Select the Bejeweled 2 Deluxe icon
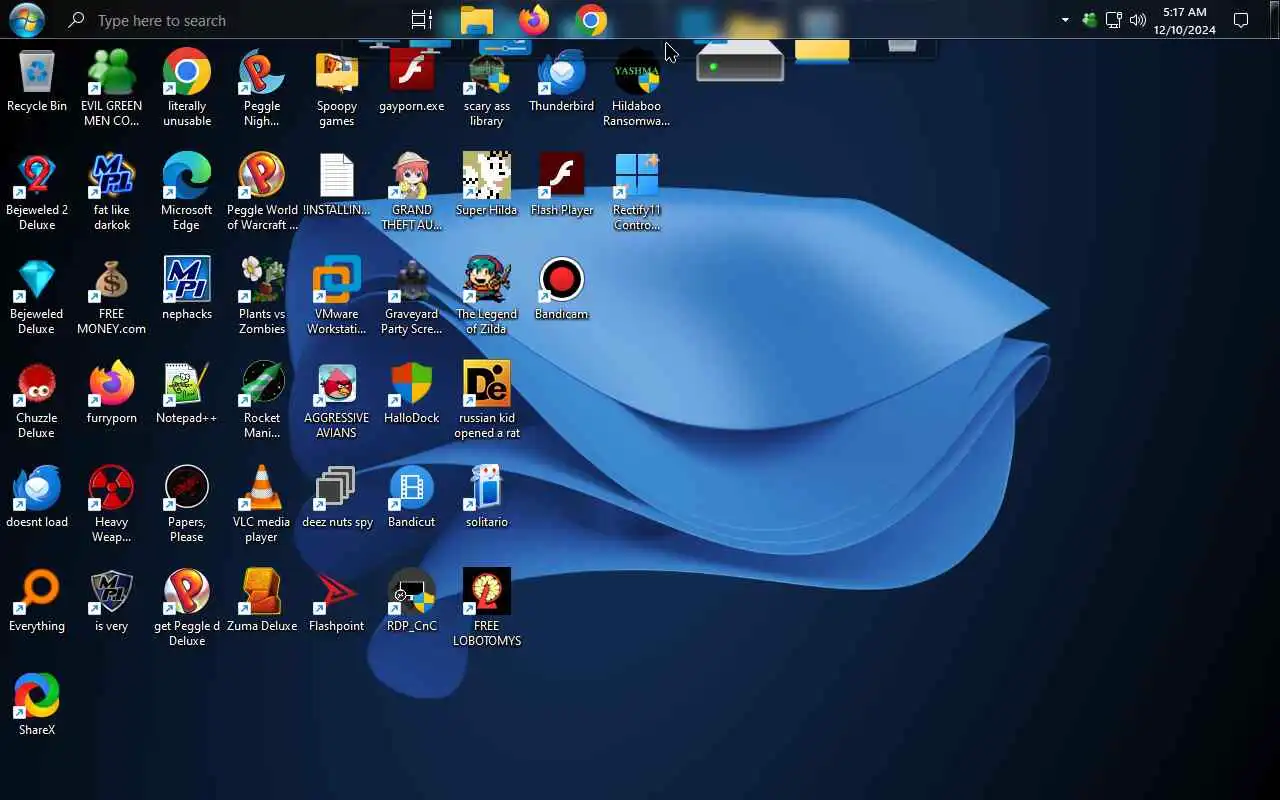This screenshot has width=1280, height=800. tap(37, 192)
